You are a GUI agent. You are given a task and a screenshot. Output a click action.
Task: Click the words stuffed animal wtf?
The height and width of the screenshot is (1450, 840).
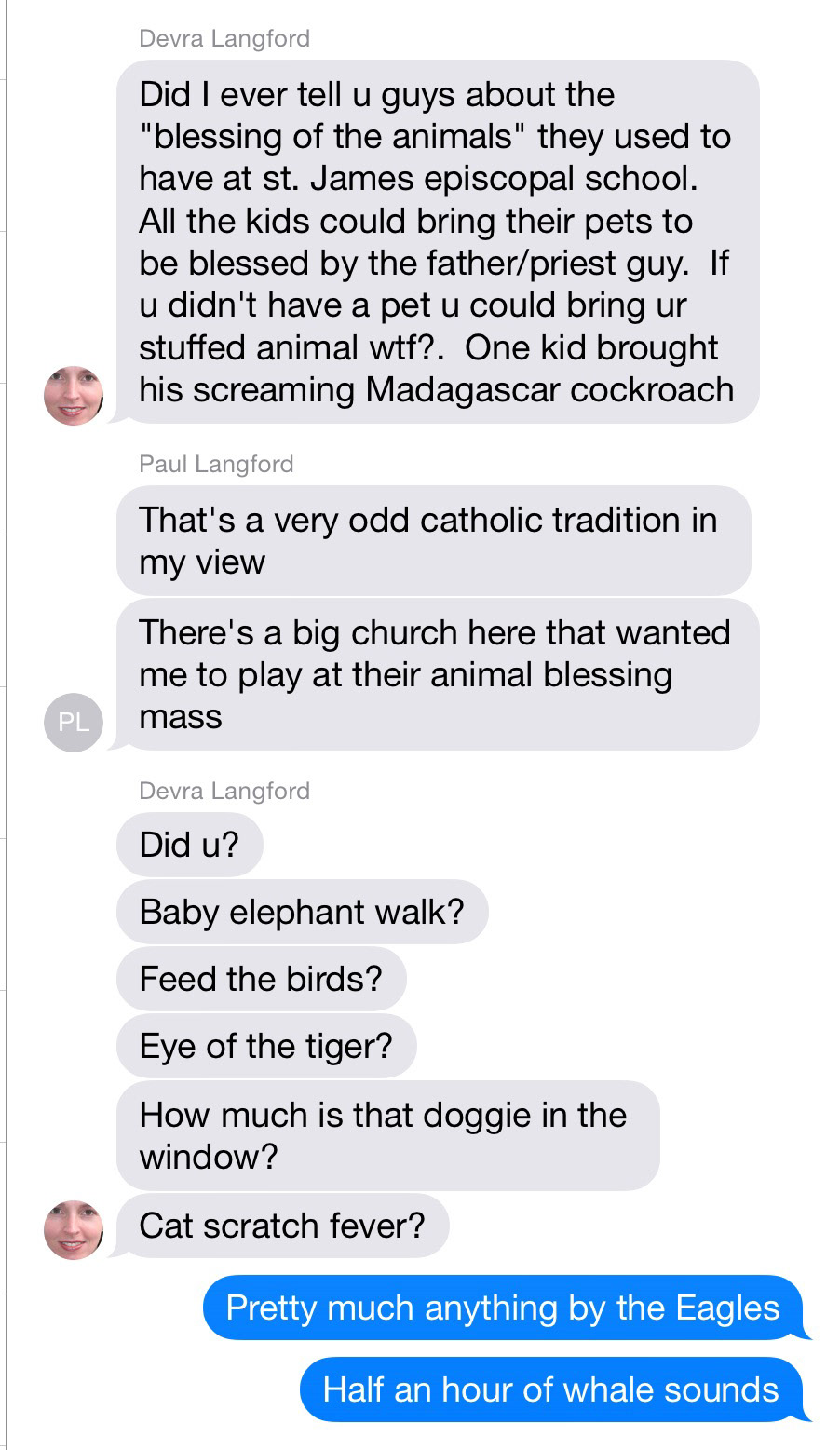click(276, 347)
